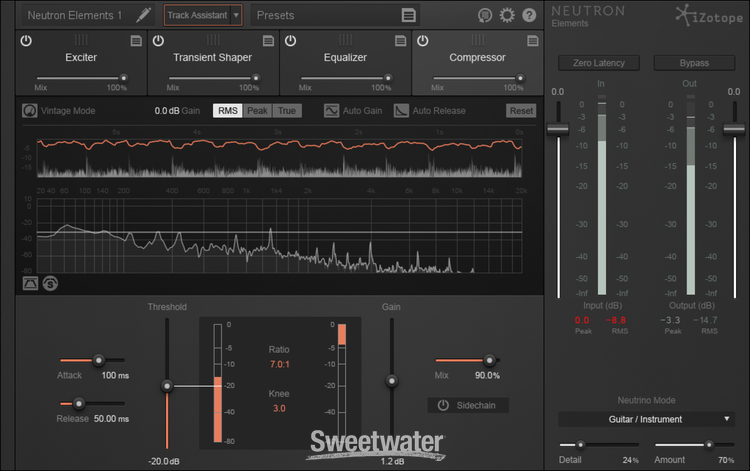Click the Knee value 3.0
The width and height of the screenshot is (750, 471).
[x=279, y=408]
